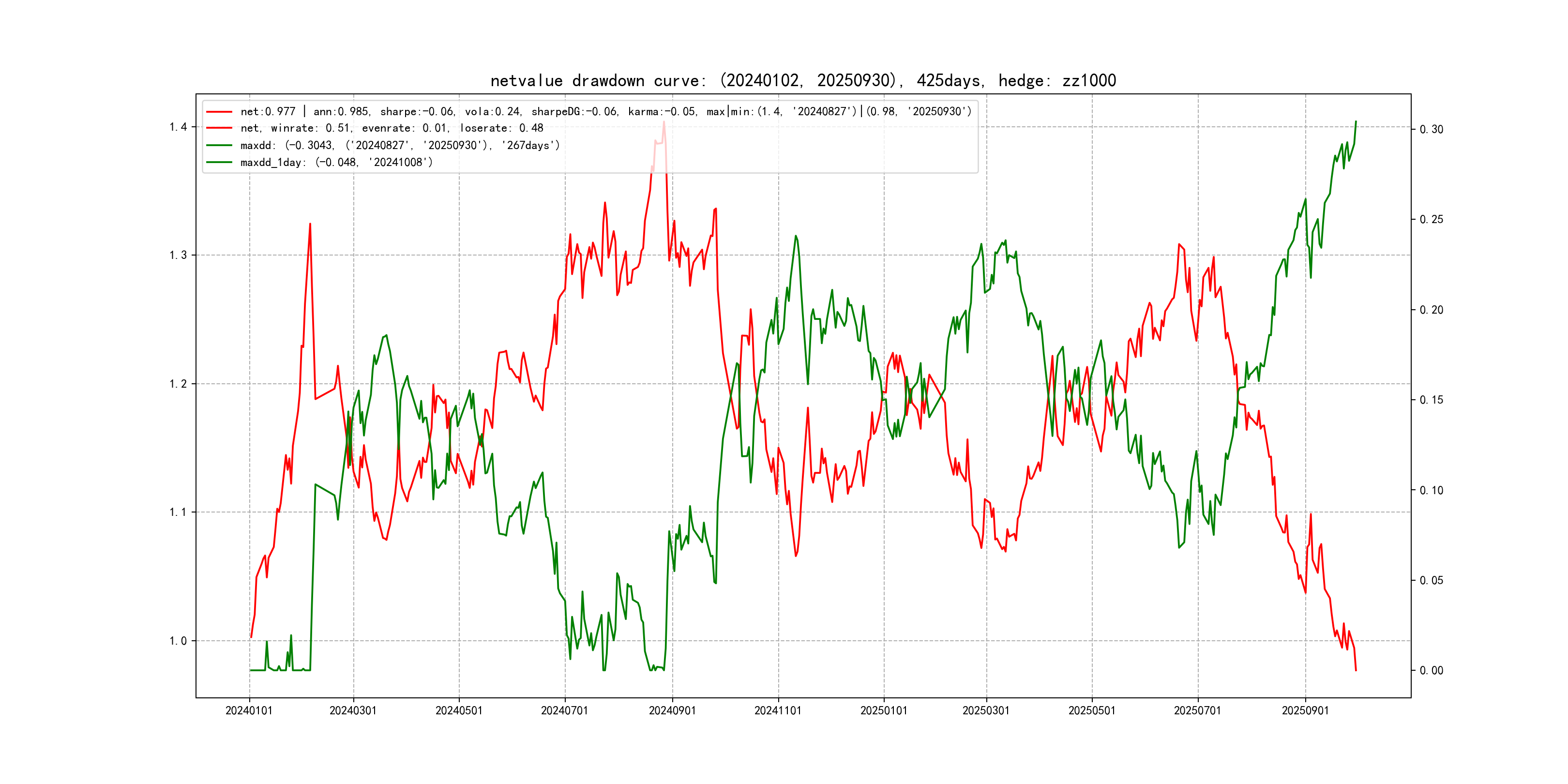Click the left axis tick label 1.4

[x=178, y=127]
